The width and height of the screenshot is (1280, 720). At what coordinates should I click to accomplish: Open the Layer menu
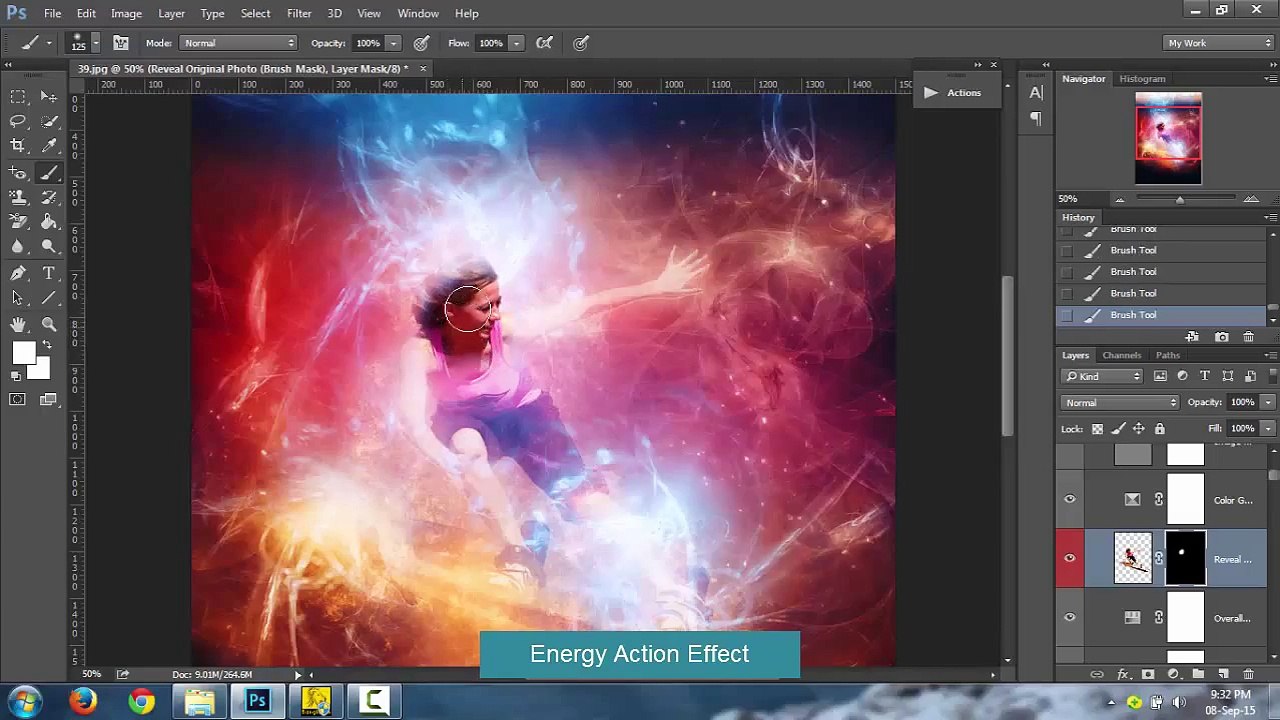click(x=171, y=13)
